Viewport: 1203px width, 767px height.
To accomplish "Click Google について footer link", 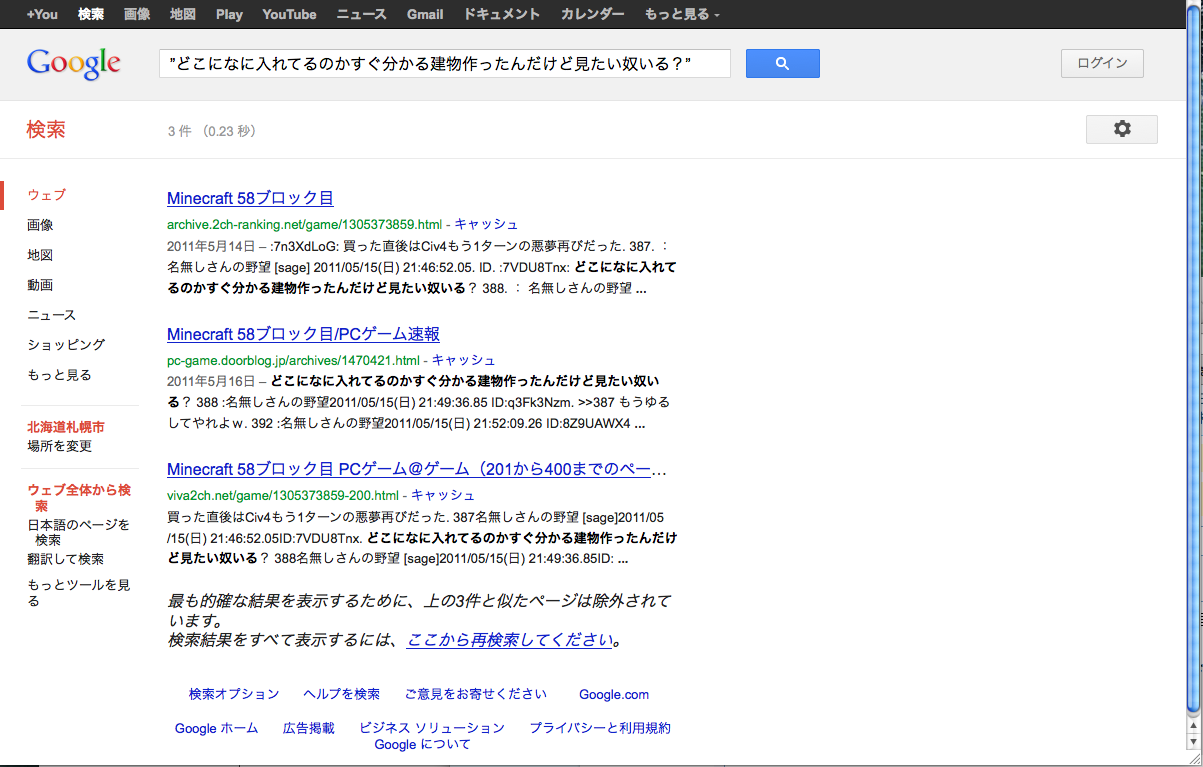I will pyautogui.click(x=422, y=744).
